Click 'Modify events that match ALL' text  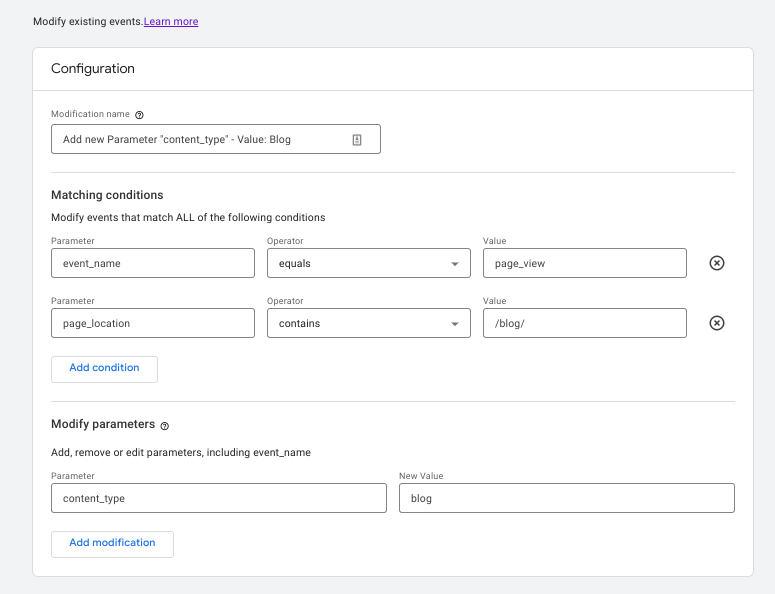(x=188, y=217)
